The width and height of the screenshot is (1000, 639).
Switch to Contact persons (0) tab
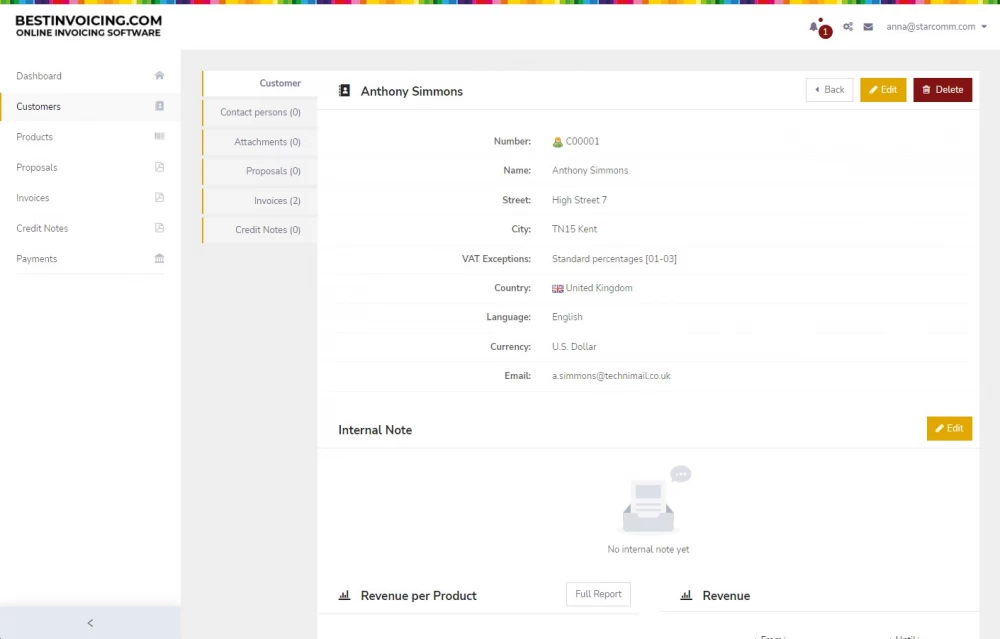pyautogui.click(x=260, y=113)
